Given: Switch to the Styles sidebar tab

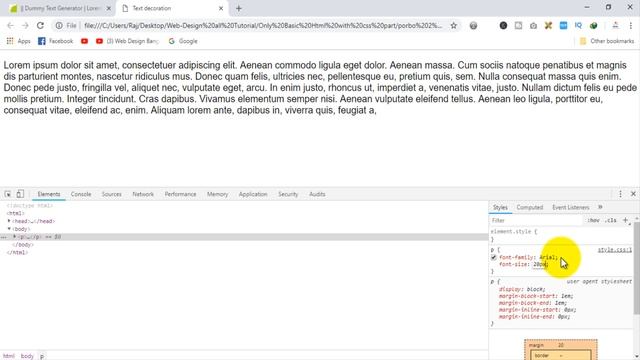Looking at the screenshot, I should click(x=500, y=207).
